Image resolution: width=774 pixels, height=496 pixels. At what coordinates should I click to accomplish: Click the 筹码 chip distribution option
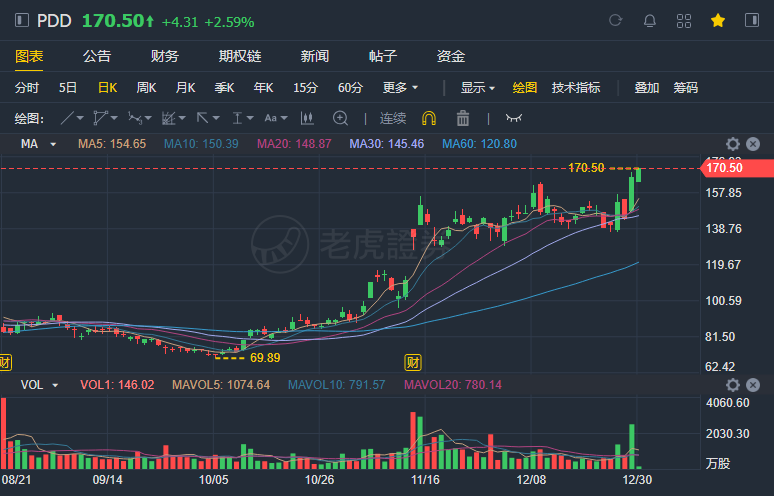pos(686,88)
